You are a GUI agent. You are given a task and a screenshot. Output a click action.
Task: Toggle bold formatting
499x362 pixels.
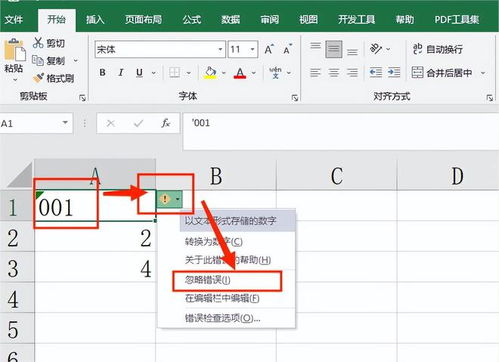[x=103, y=72]
